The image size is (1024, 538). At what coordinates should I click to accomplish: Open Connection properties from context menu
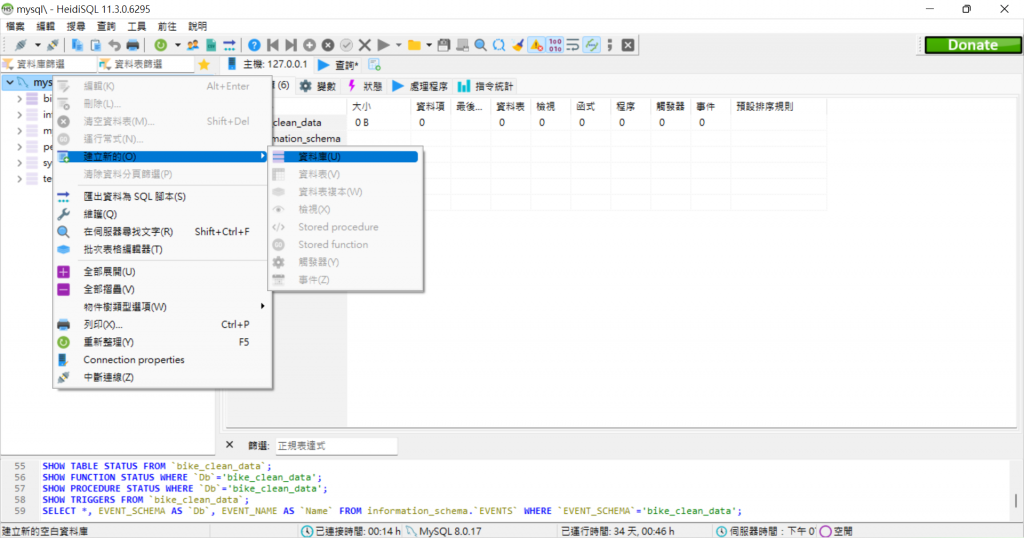coord(162,360)
